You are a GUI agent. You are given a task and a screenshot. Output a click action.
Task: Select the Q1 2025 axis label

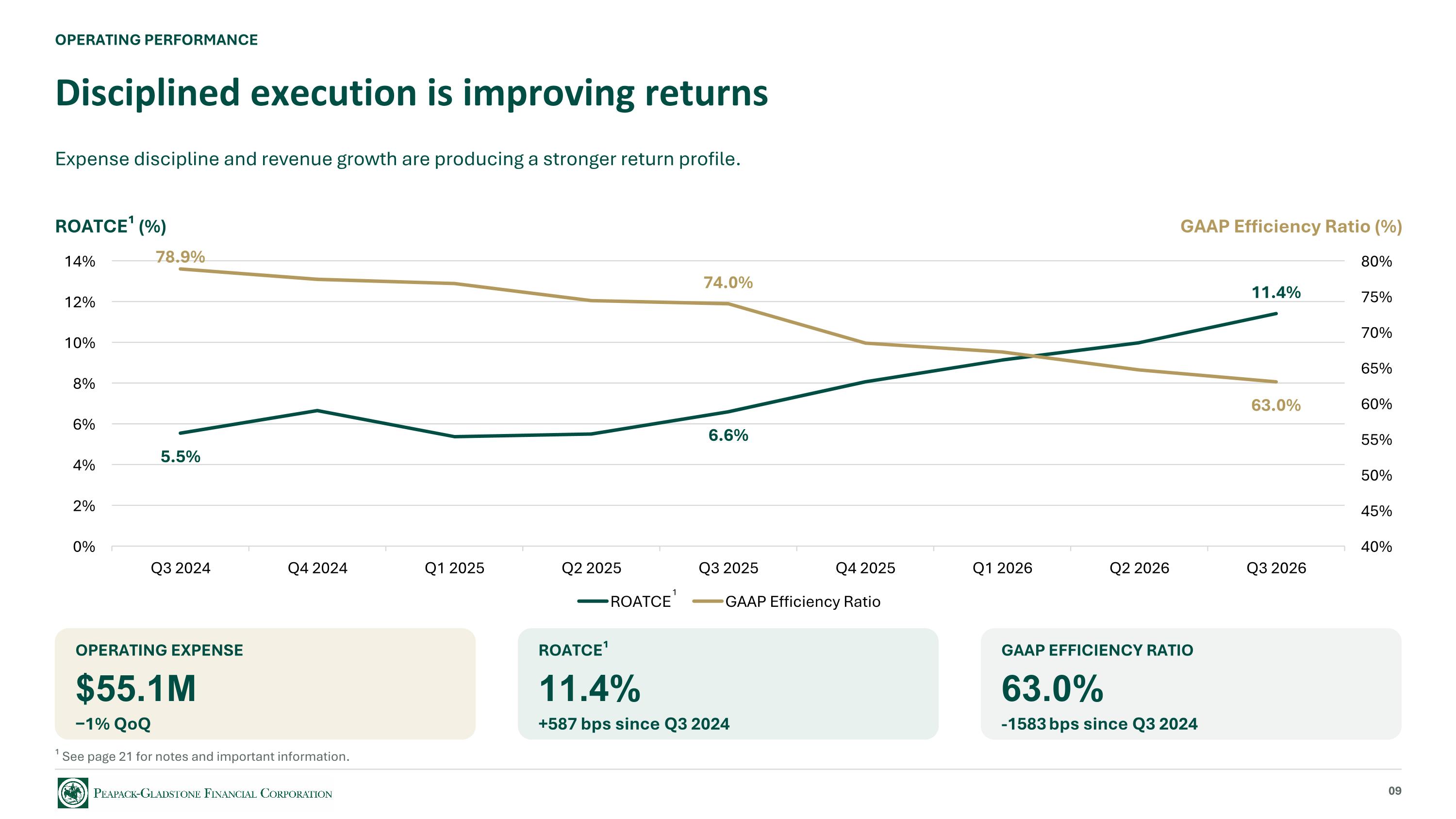pyautogui.click(x=454, y=568)
